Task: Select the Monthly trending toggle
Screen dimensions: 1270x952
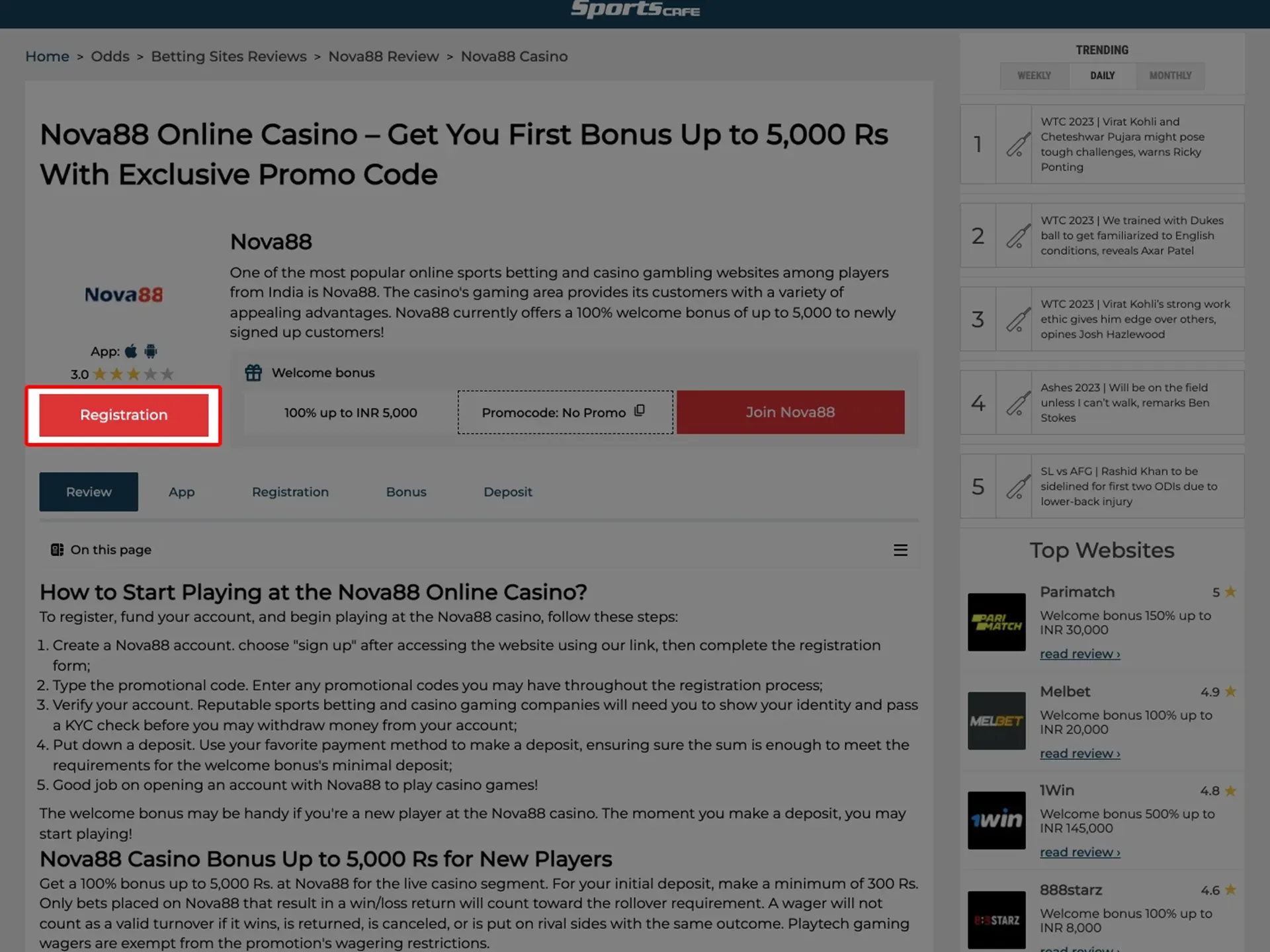Action: click(x=1170, y=75)
